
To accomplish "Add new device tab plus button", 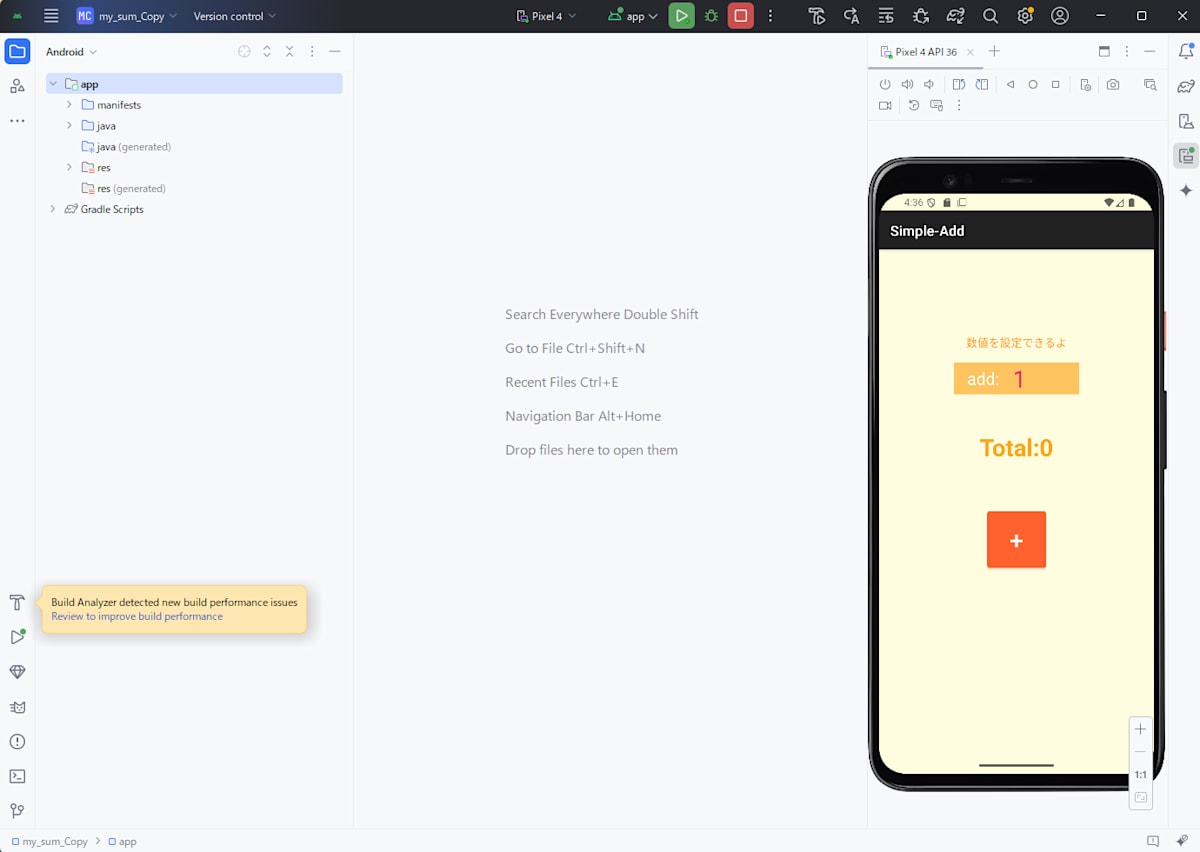I will pos(994,51).
